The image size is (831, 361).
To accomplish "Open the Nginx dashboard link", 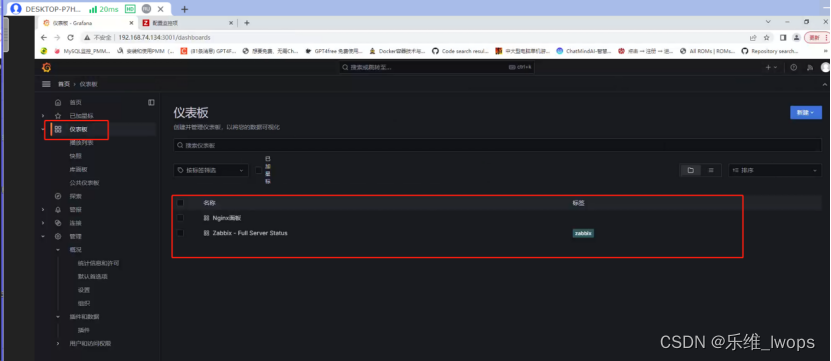I will [227, 218].
